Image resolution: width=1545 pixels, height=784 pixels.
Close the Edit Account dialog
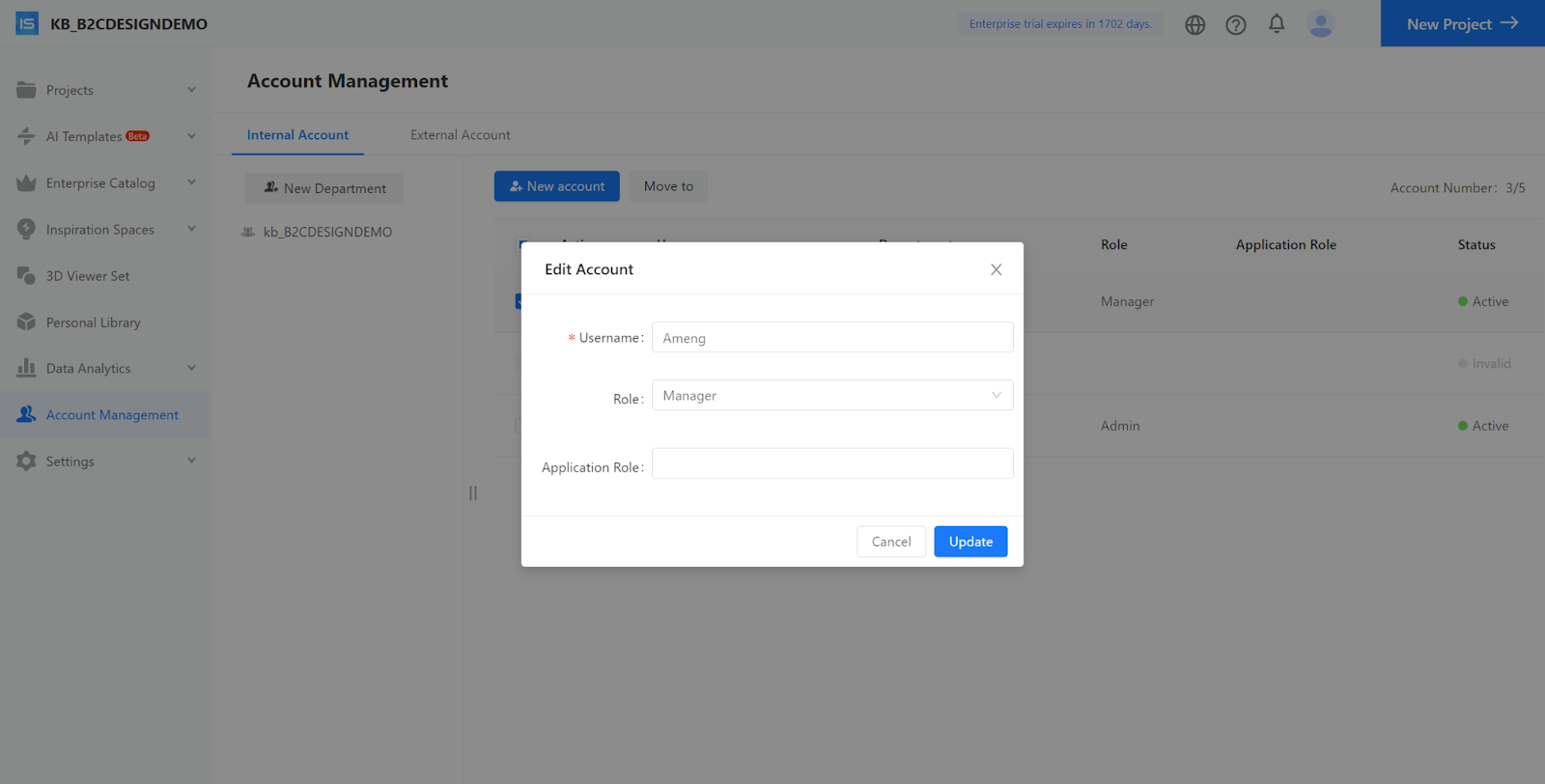(x=996, y=269)
